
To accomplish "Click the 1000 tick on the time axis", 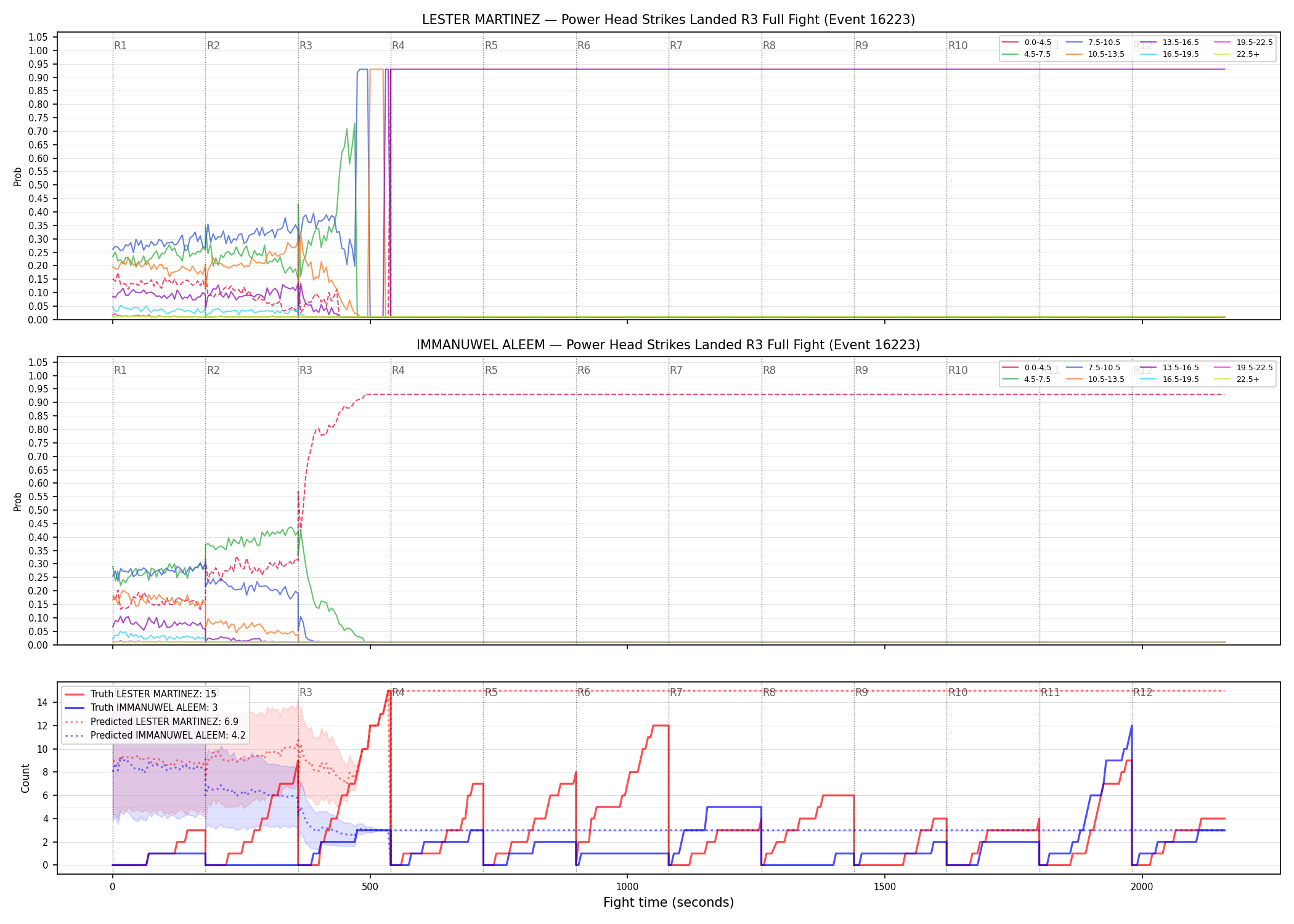I will [627, 886].
